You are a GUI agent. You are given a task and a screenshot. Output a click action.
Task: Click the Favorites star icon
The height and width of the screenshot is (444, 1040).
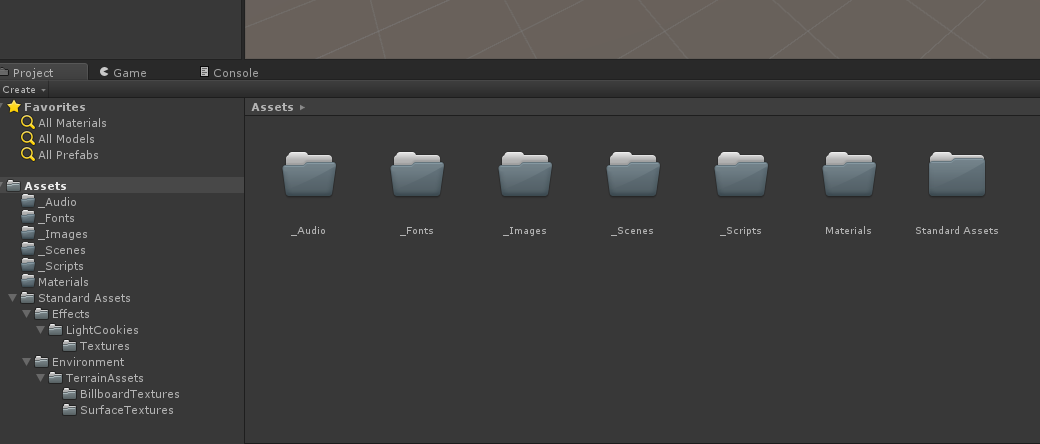tap(14, 106)
